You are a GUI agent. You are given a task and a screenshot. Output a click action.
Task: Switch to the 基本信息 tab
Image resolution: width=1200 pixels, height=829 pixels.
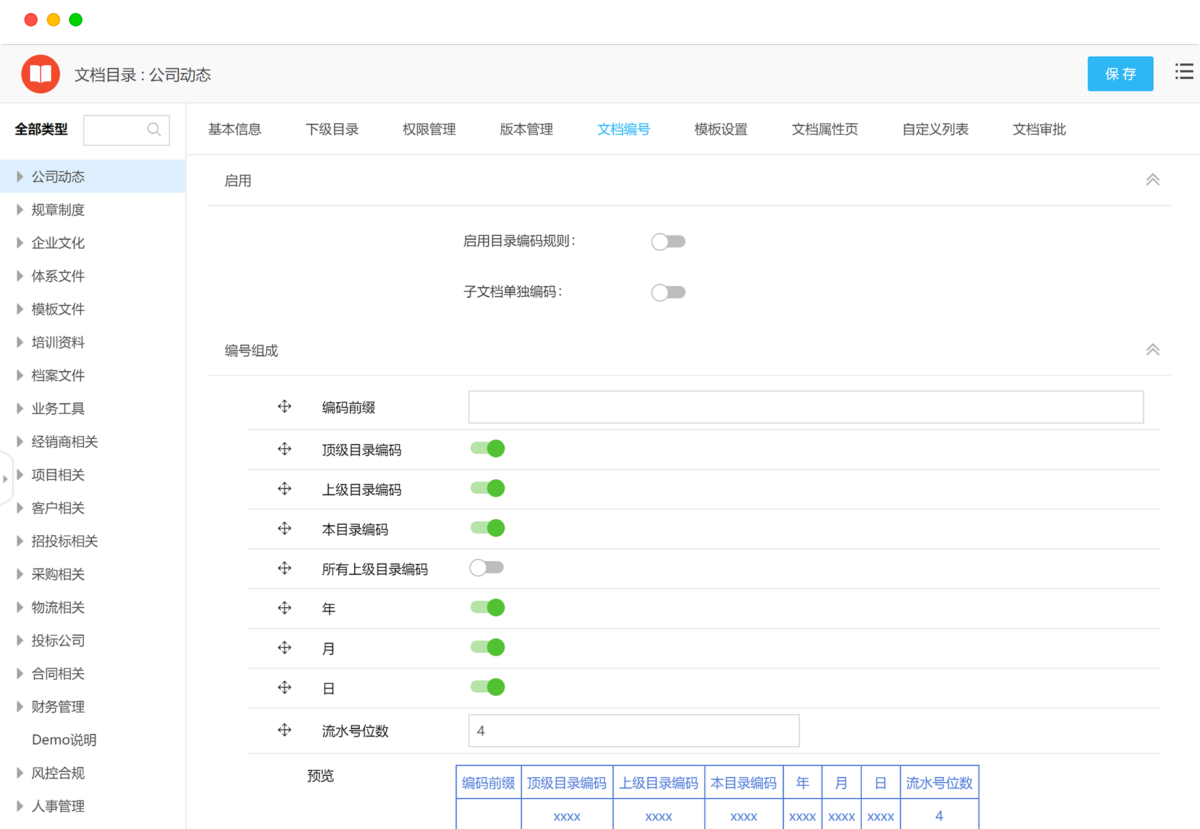tap(235, 129)
